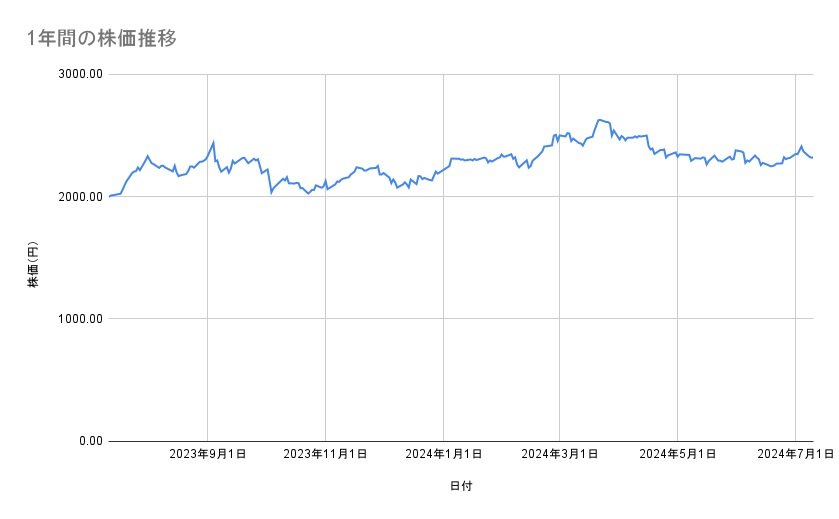Image resolution: width=839 pixels, height=519 pixels.
Task: Click the line's lowest dip before November 2023
Action: pyautogui.click(x=308, y=193)
